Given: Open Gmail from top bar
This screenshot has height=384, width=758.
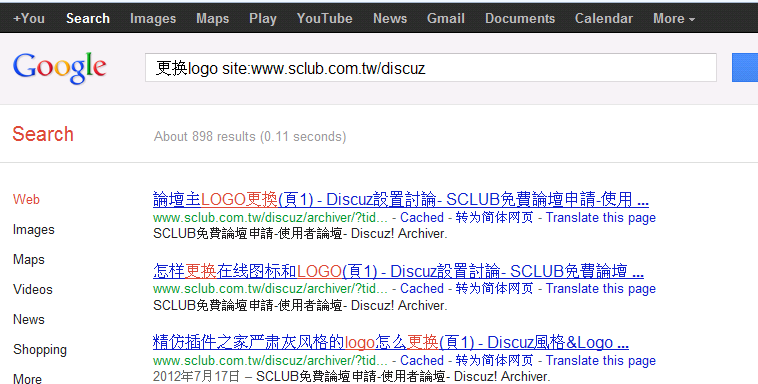Looking at the screenshot, I should [x=446, y=18].
